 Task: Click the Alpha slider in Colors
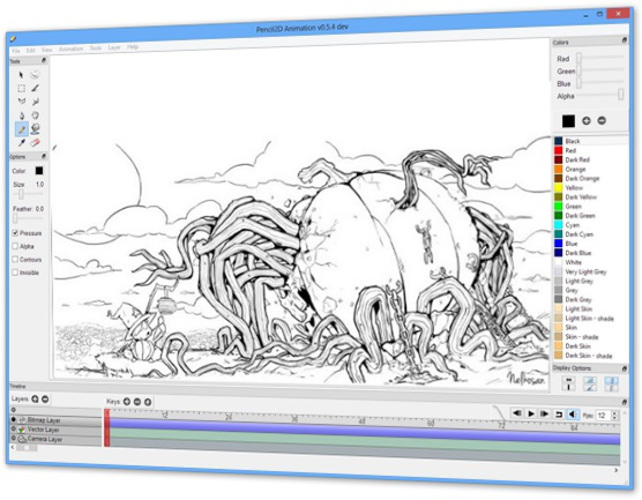601,95
